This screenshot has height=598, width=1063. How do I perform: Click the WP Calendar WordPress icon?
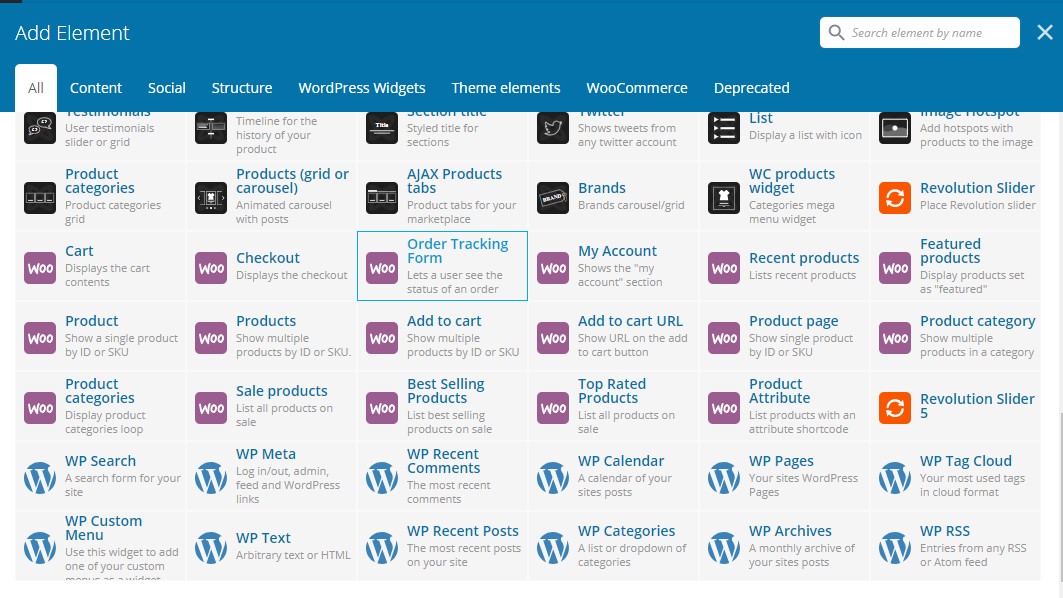(x=553, y=478)
